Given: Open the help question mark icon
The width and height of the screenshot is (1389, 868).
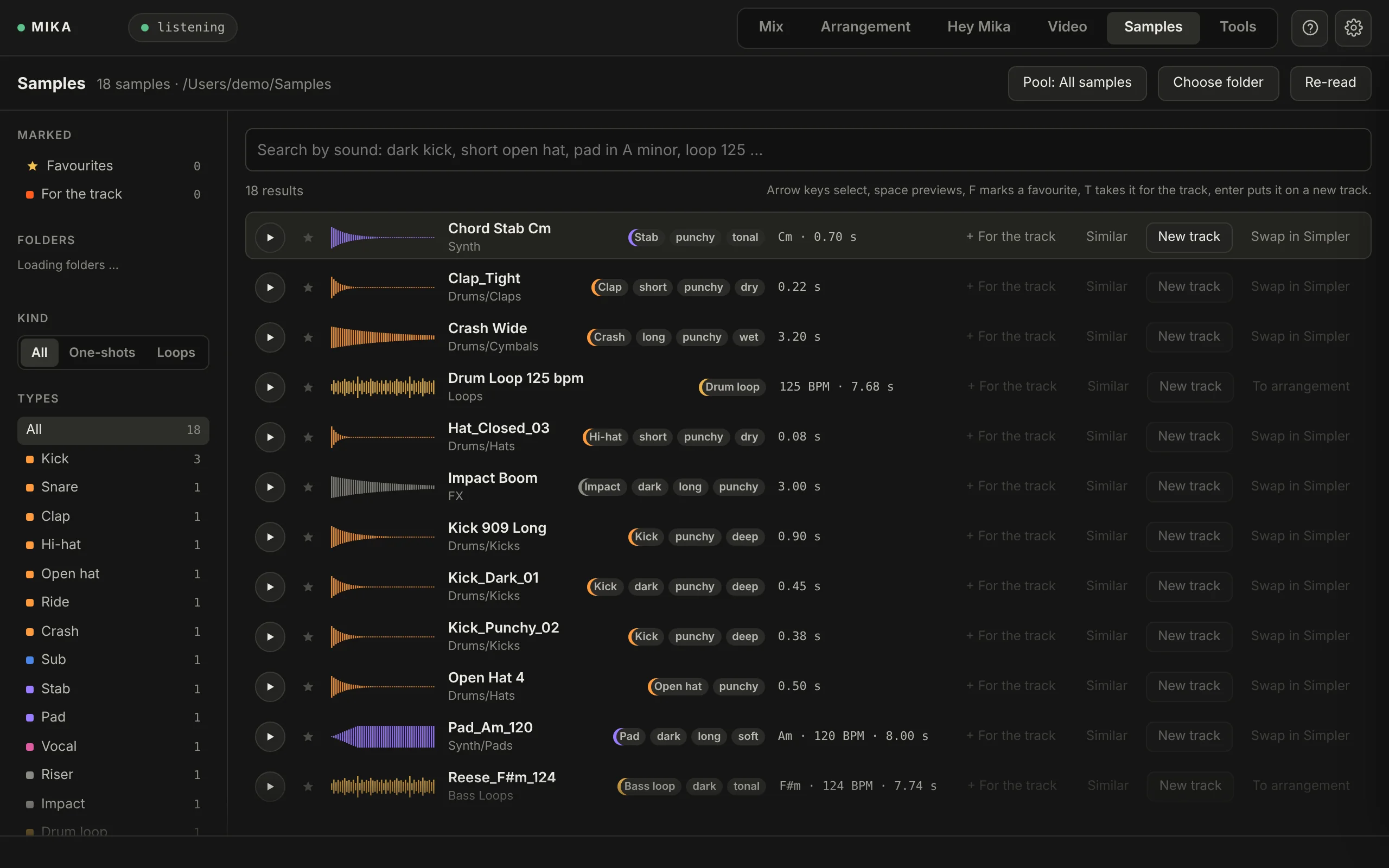Looking at the screenshot, I should (x=1310, y=28).
